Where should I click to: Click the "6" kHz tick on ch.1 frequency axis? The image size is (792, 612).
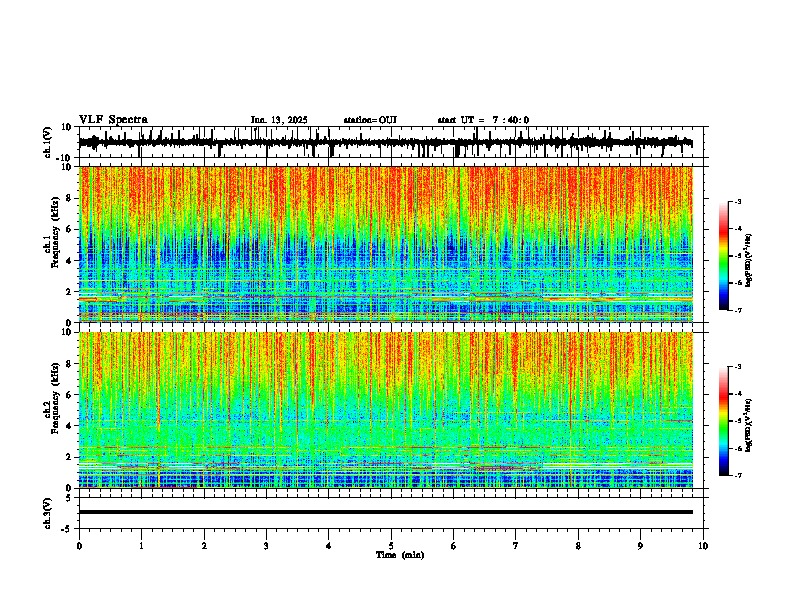70,229
